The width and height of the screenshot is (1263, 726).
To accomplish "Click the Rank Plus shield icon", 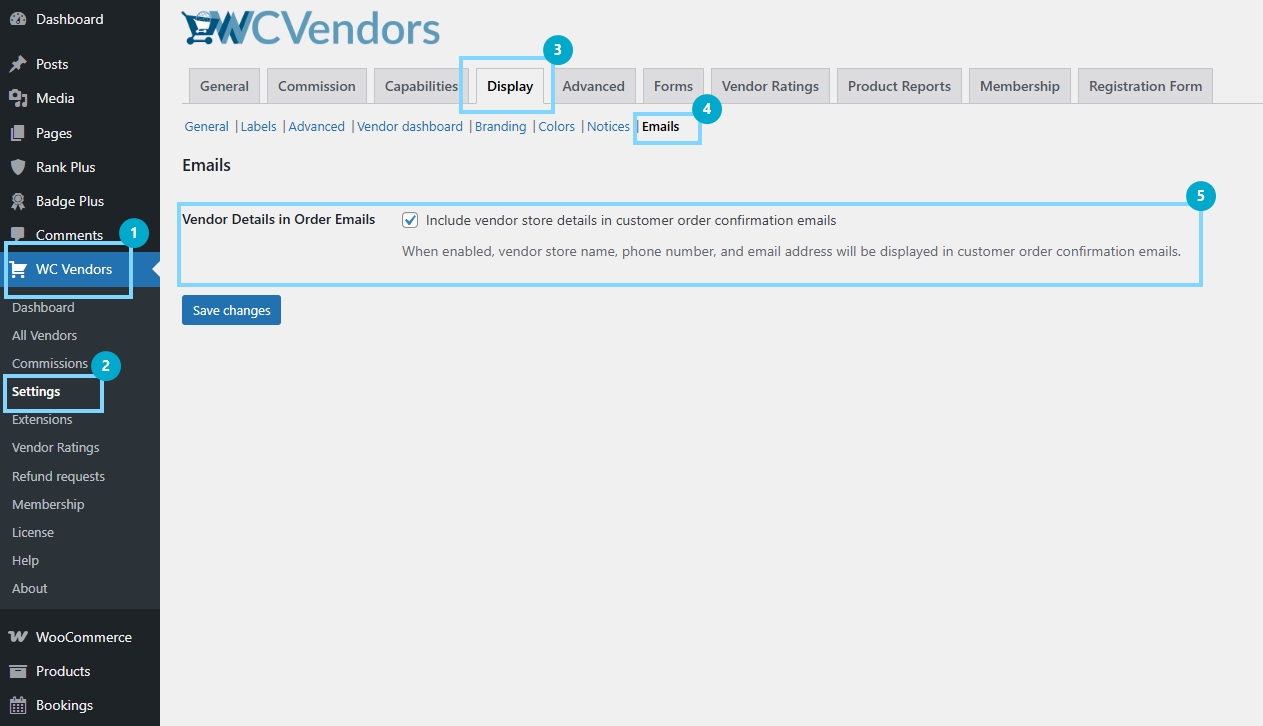I will 18,167.
